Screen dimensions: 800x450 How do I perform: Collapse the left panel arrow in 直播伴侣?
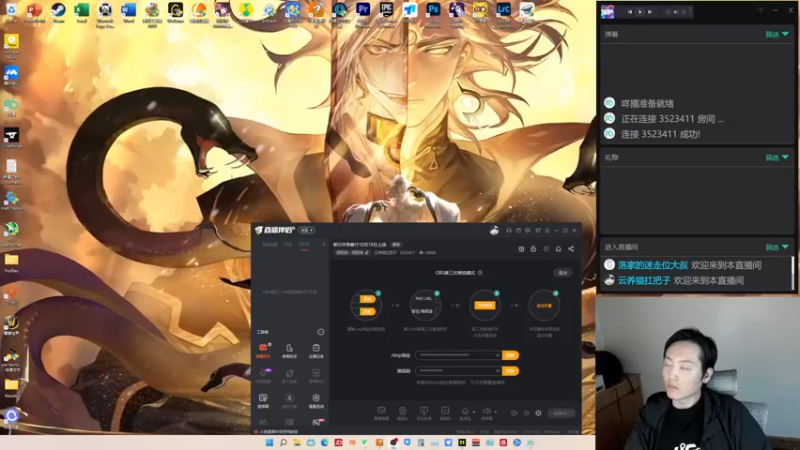[x=323, y=244]
